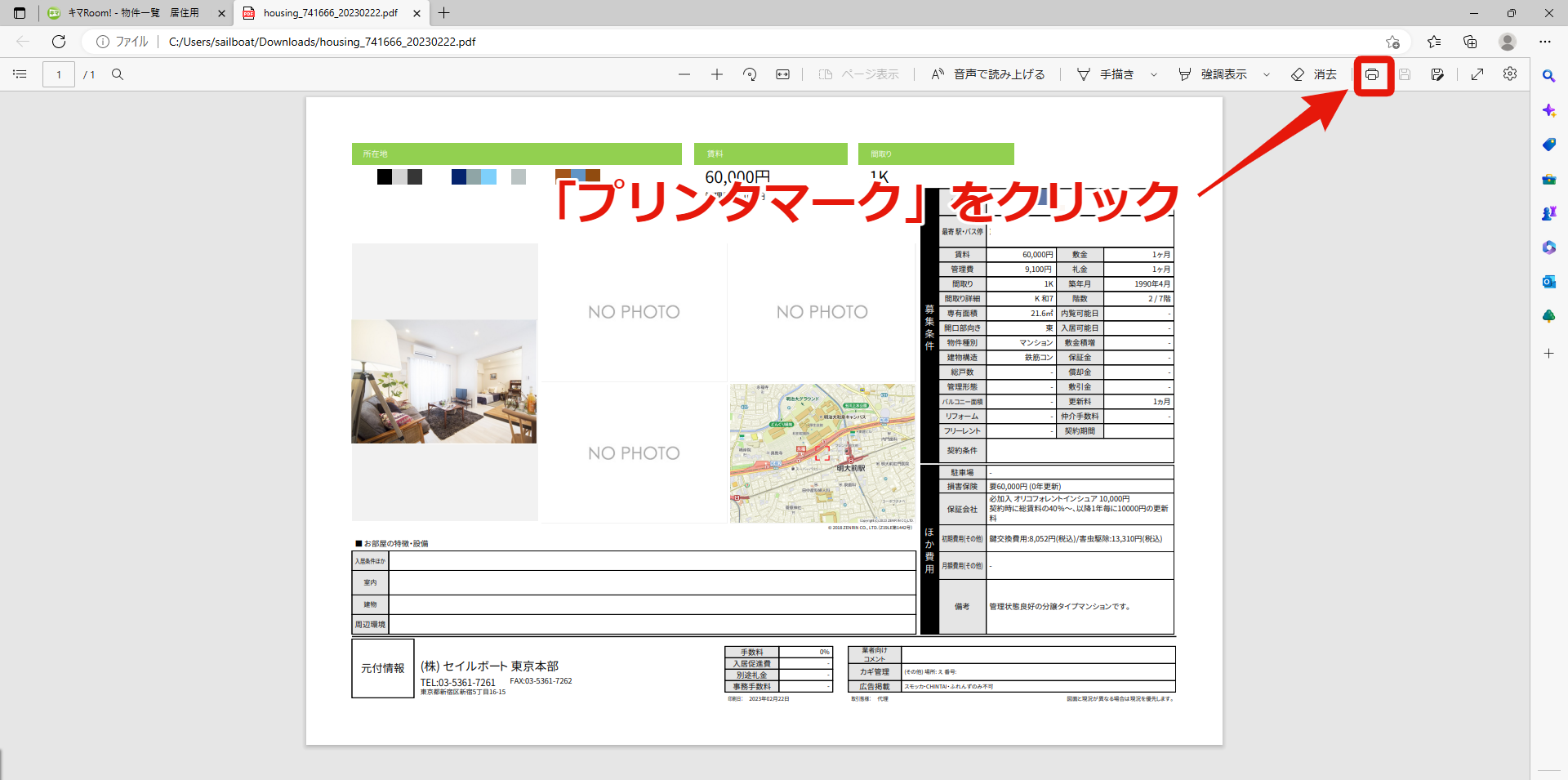This screenshot has height=780, width=1568.
Task: Click the 所在地 green header
Action: coord(517,154)
